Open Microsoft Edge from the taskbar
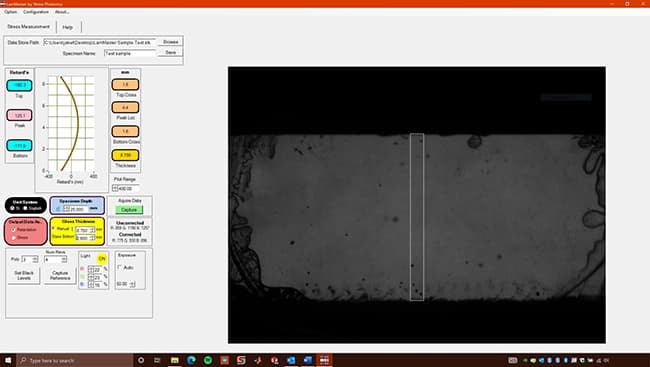Screen dimensions: 650x367 point(191,360)
